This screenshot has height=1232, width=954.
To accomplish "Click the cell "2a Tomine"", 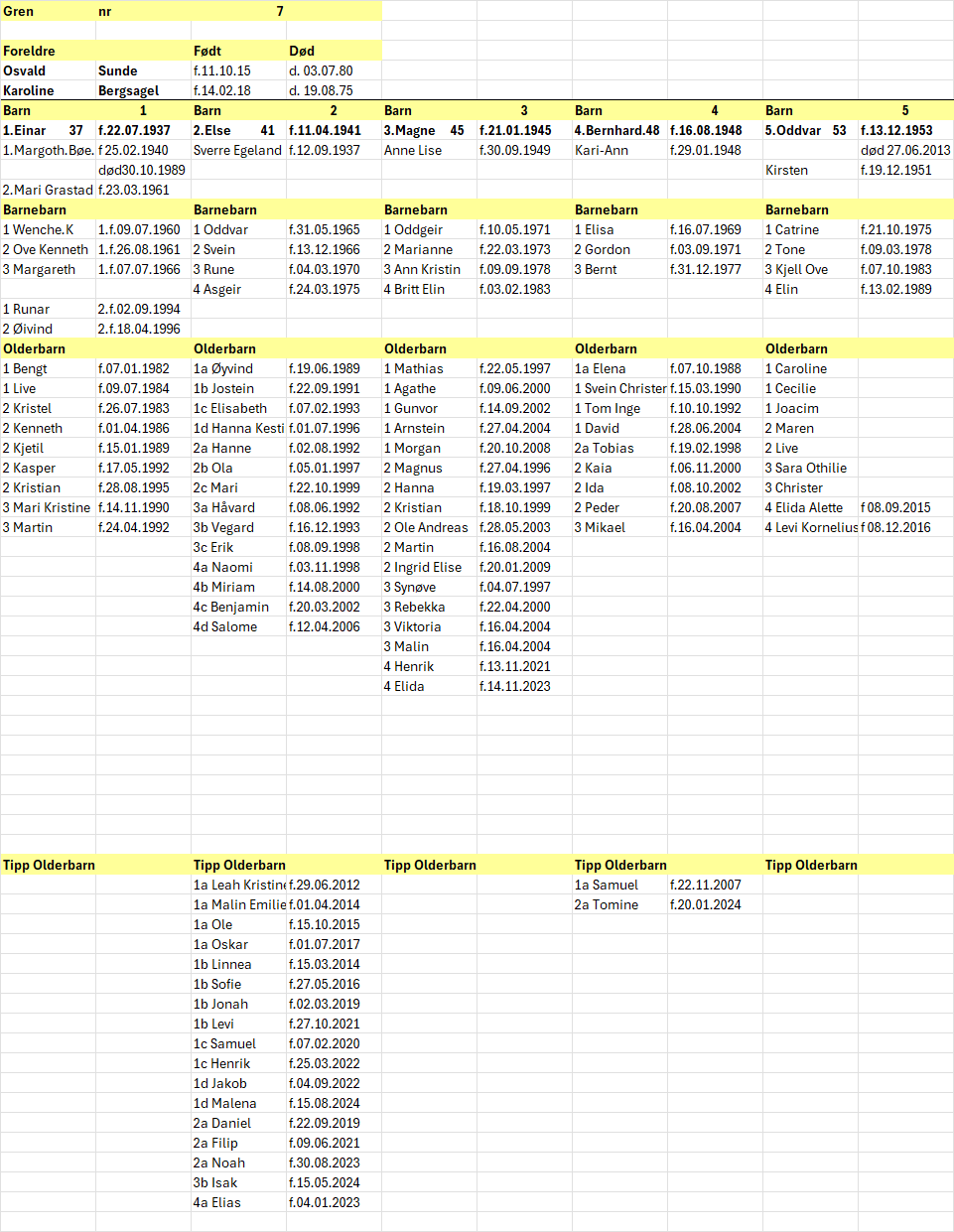I will click(x=619, y=904).
